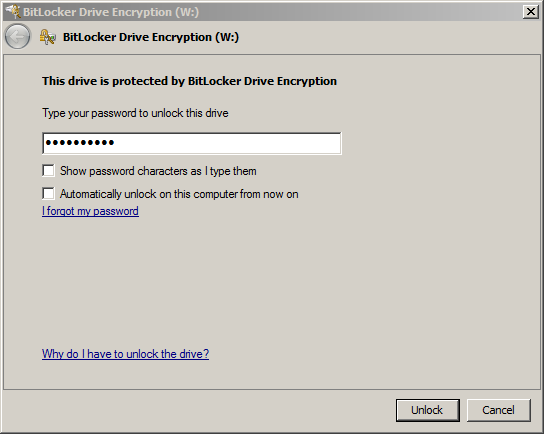The image size is (544, 434).
Task: Open the 'I forgot my password' link
Action: [91, 211]
